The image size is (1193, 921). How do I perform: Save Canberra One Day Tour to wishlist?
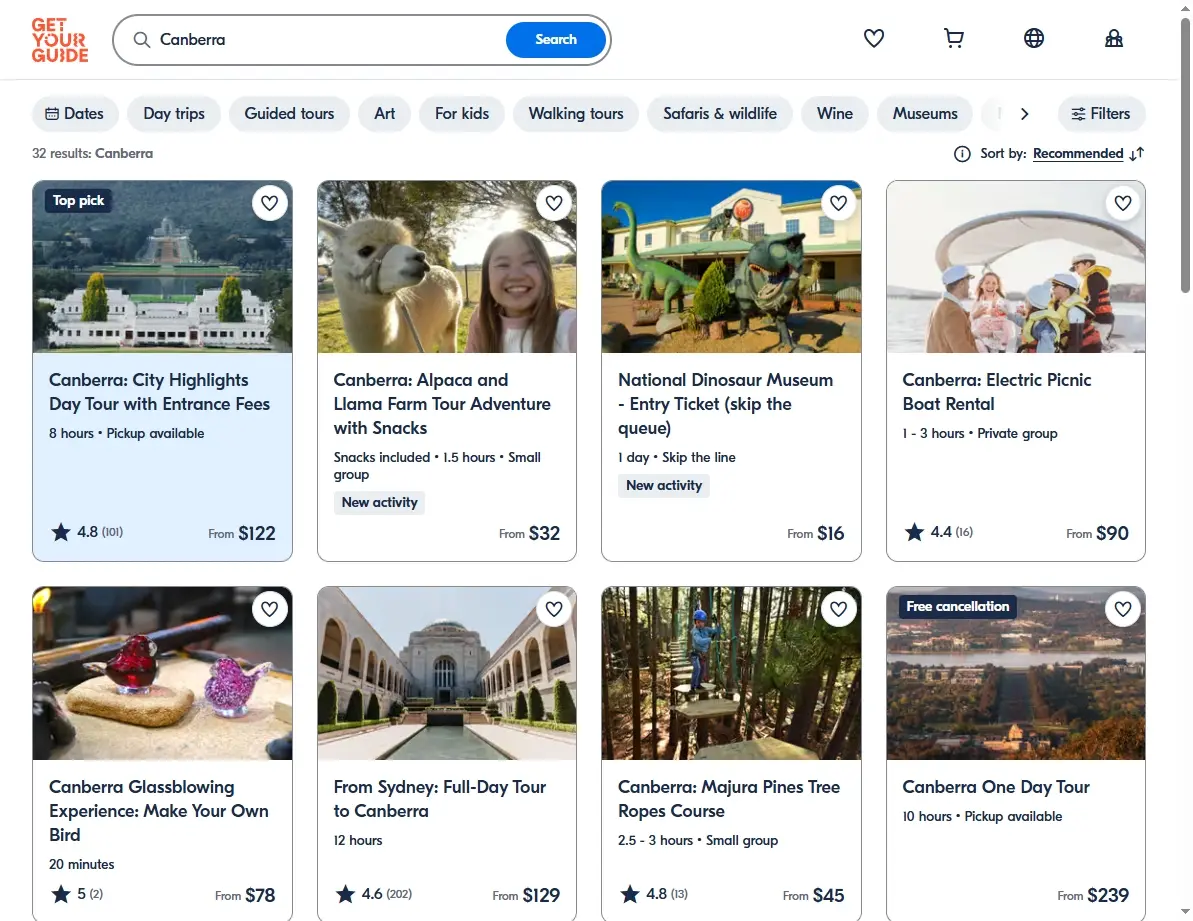click(1123, 609)
